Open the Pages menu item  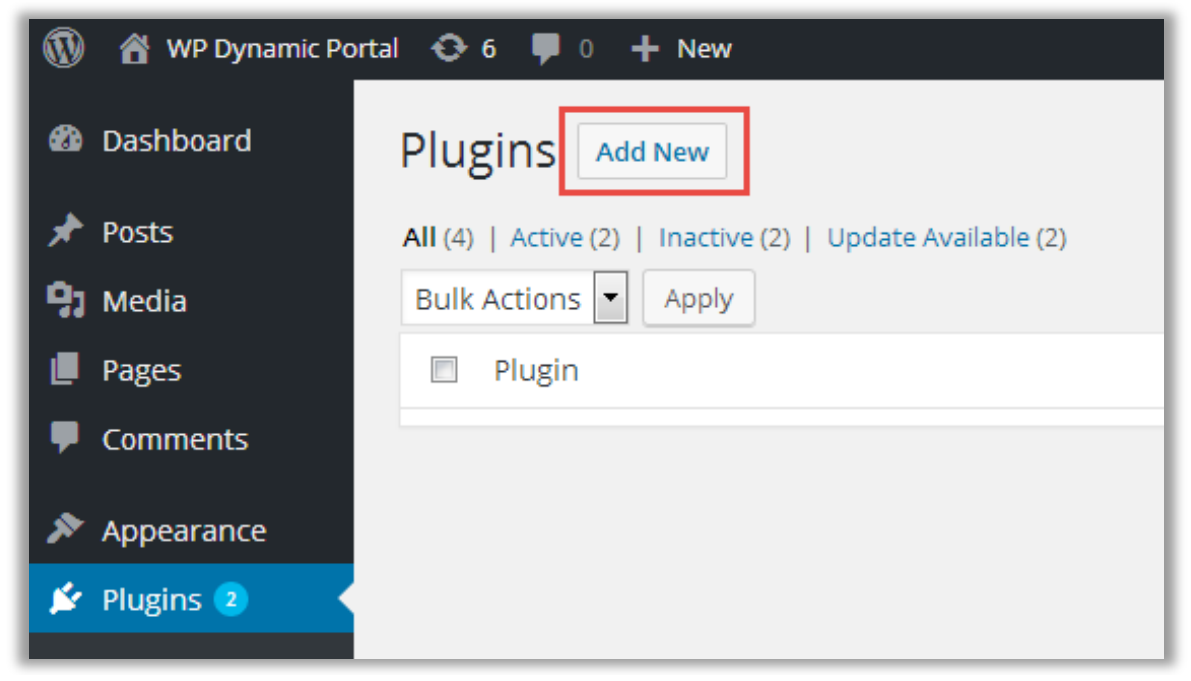[x=142, y=370]
